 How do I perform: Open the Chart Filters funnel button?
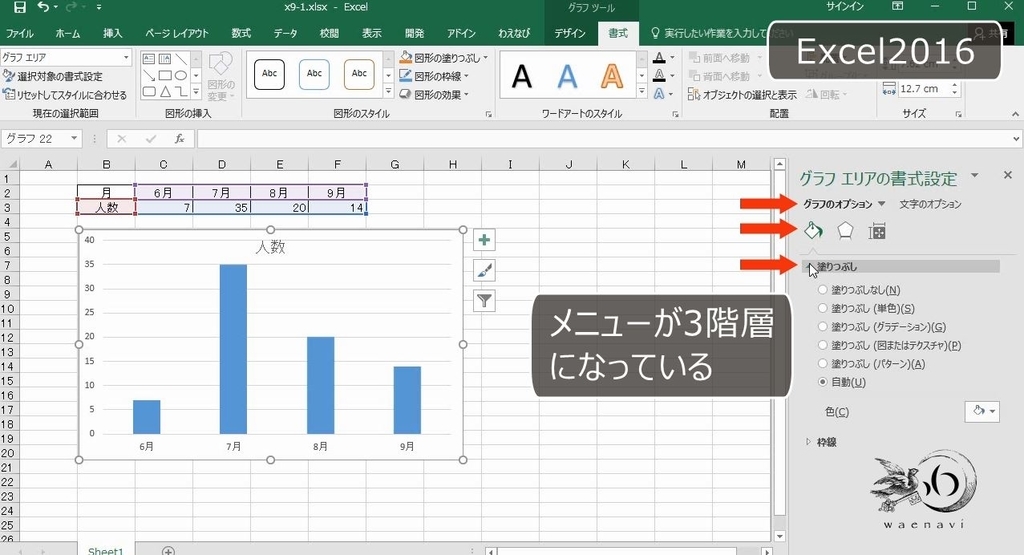click(484, 300)
